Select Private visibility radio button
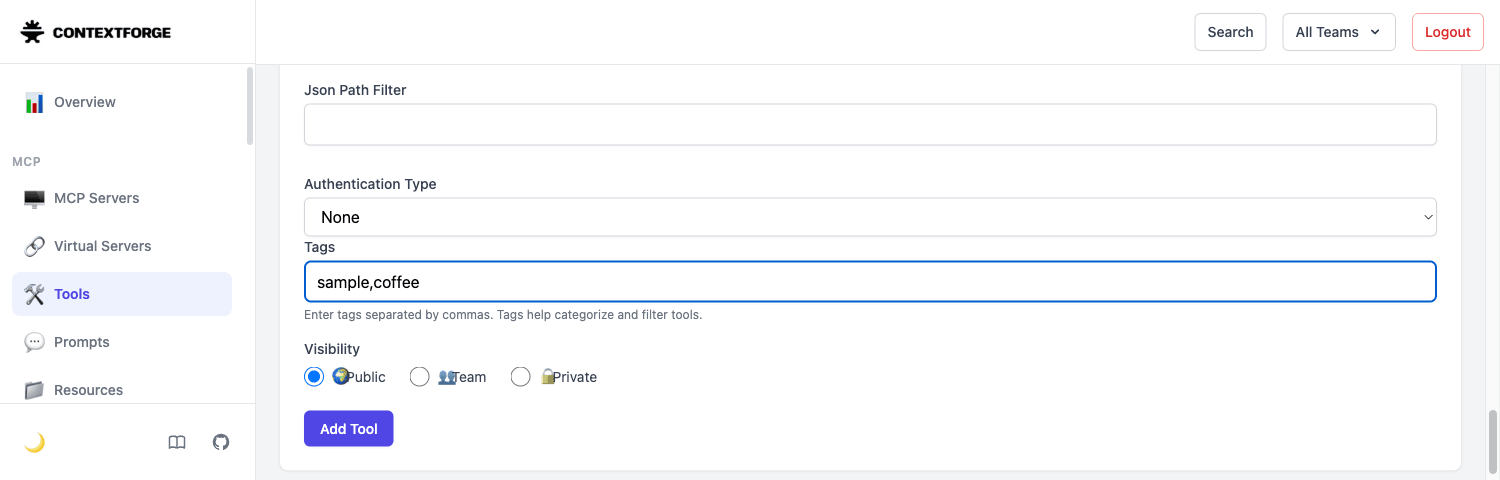The width and height of the screenshot is (1500, 480). tap(520, 377)
